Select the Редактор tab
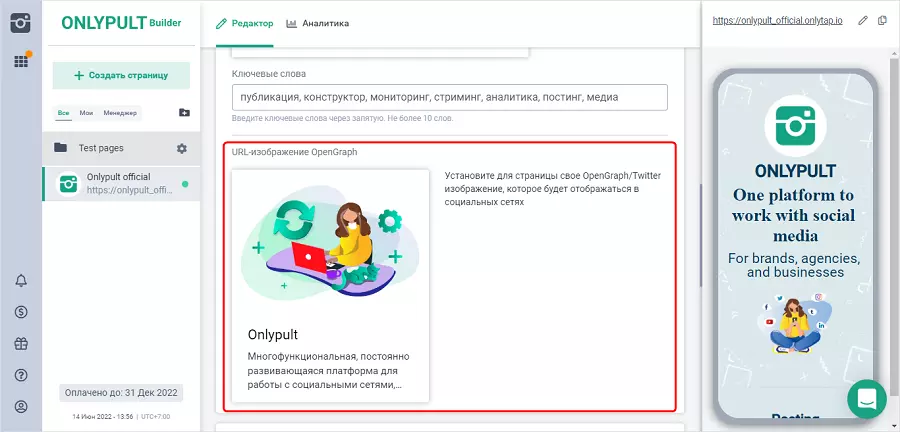 click(245, 23)
